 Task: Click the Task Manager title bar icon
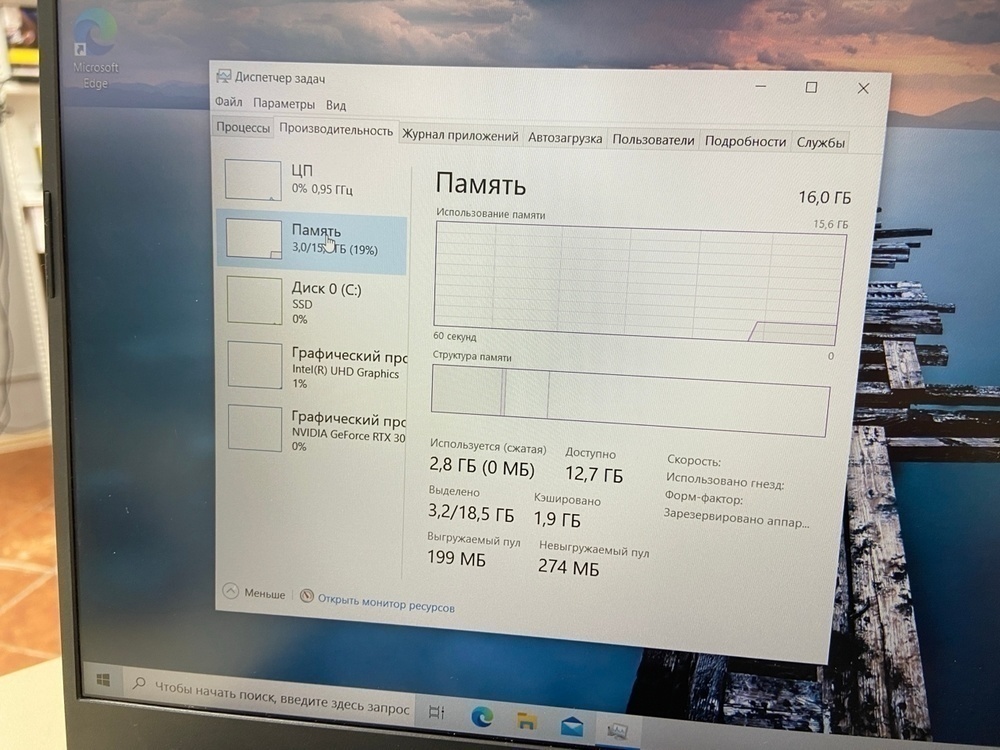point(223,76)
